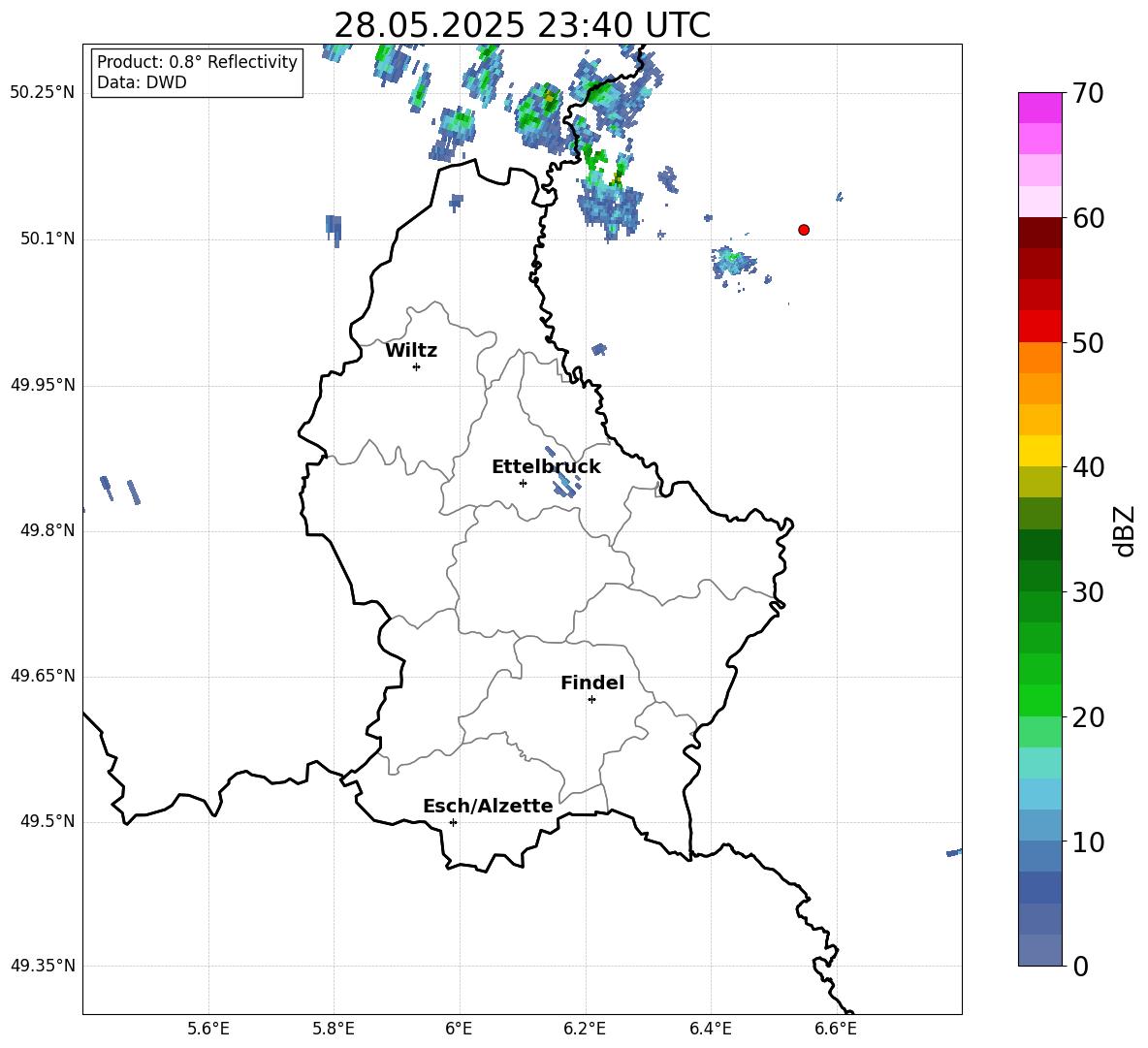Click the dark green colorbar segment near 30
The height and width of the screenshot is (1048, 1148).
point(1040,576)
